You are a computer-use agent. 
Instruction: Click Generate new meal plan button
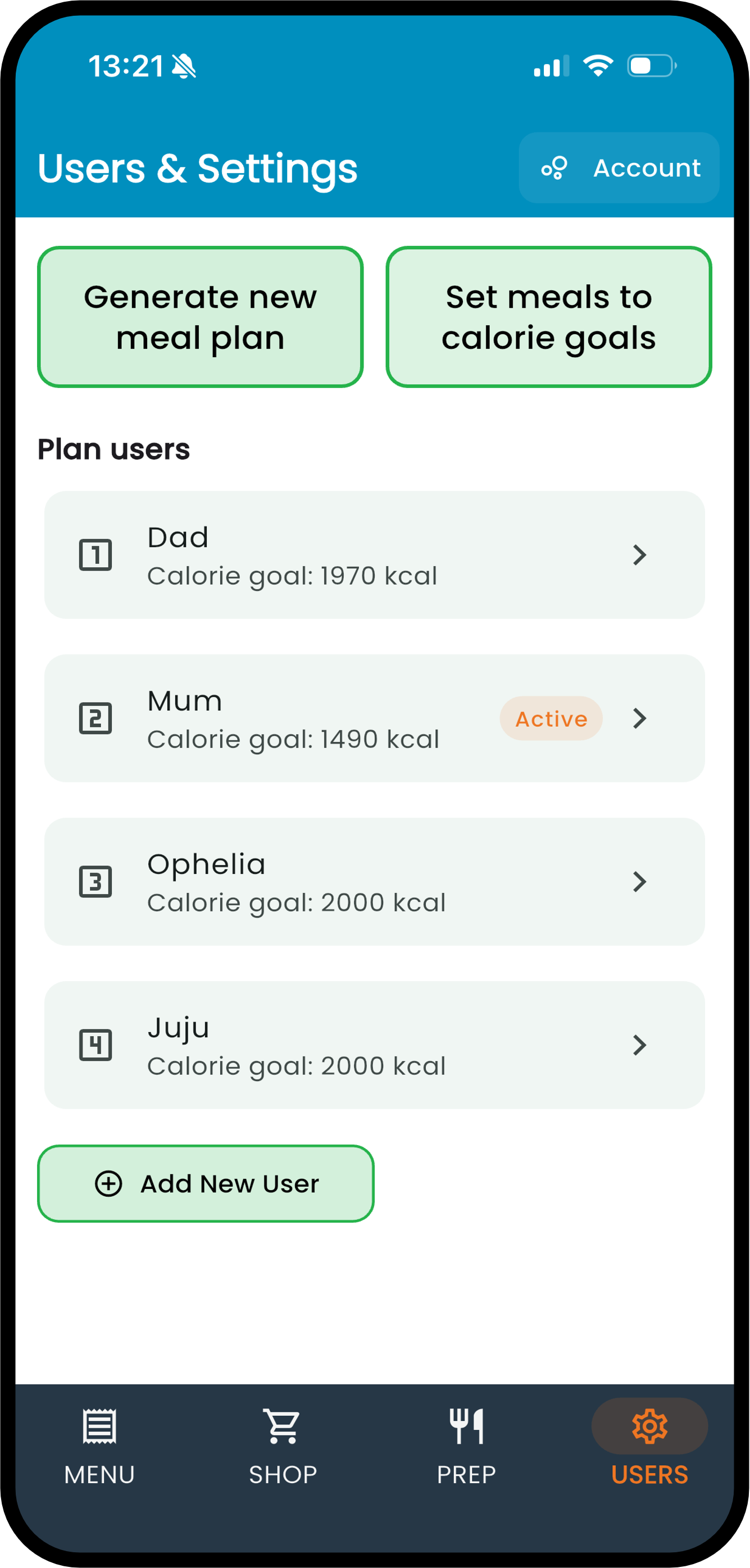click(201, 317)
